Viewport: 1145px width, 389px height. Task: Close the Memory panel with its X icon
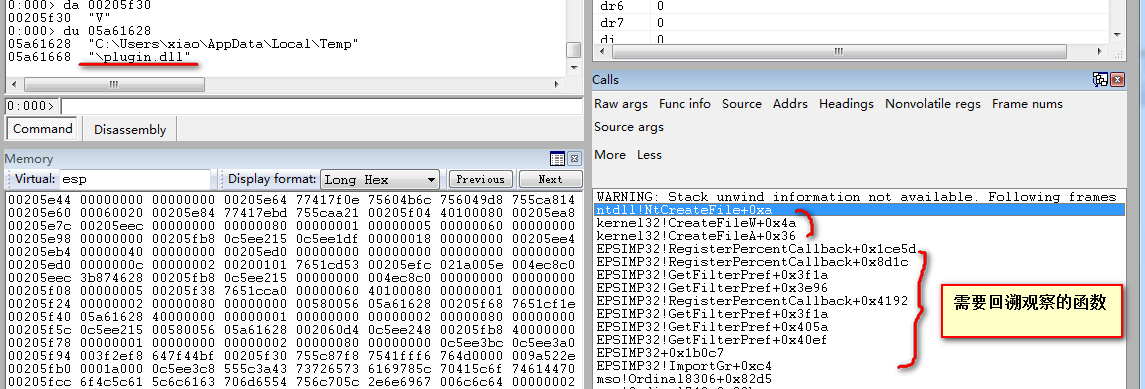tap(575, 158)
